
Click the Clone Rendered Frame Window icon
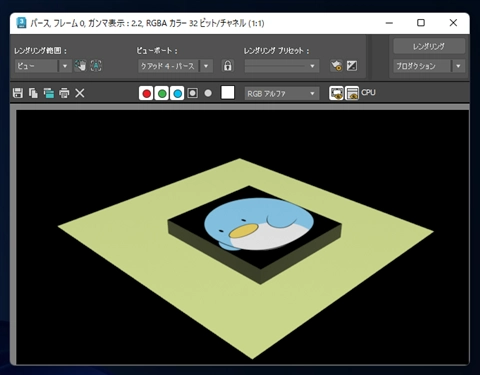point(49,93)
